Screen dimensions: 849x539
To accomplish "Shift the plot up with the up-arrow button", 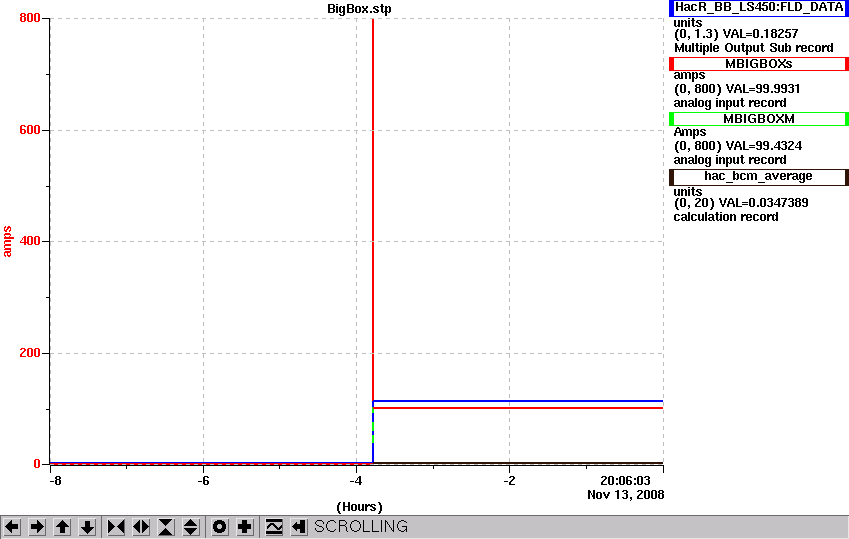I will [x=62, y=527].
